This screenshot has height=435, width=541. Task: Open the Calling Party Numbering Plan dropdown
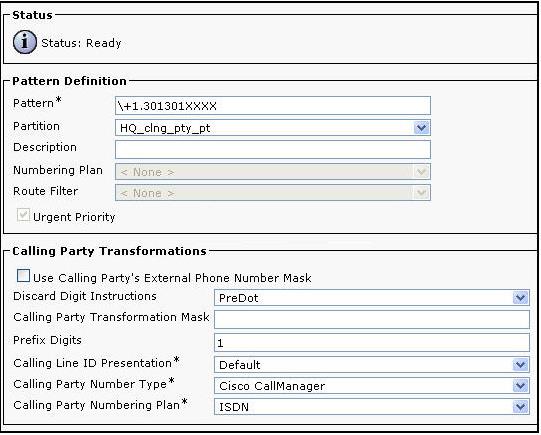point(520,407)
